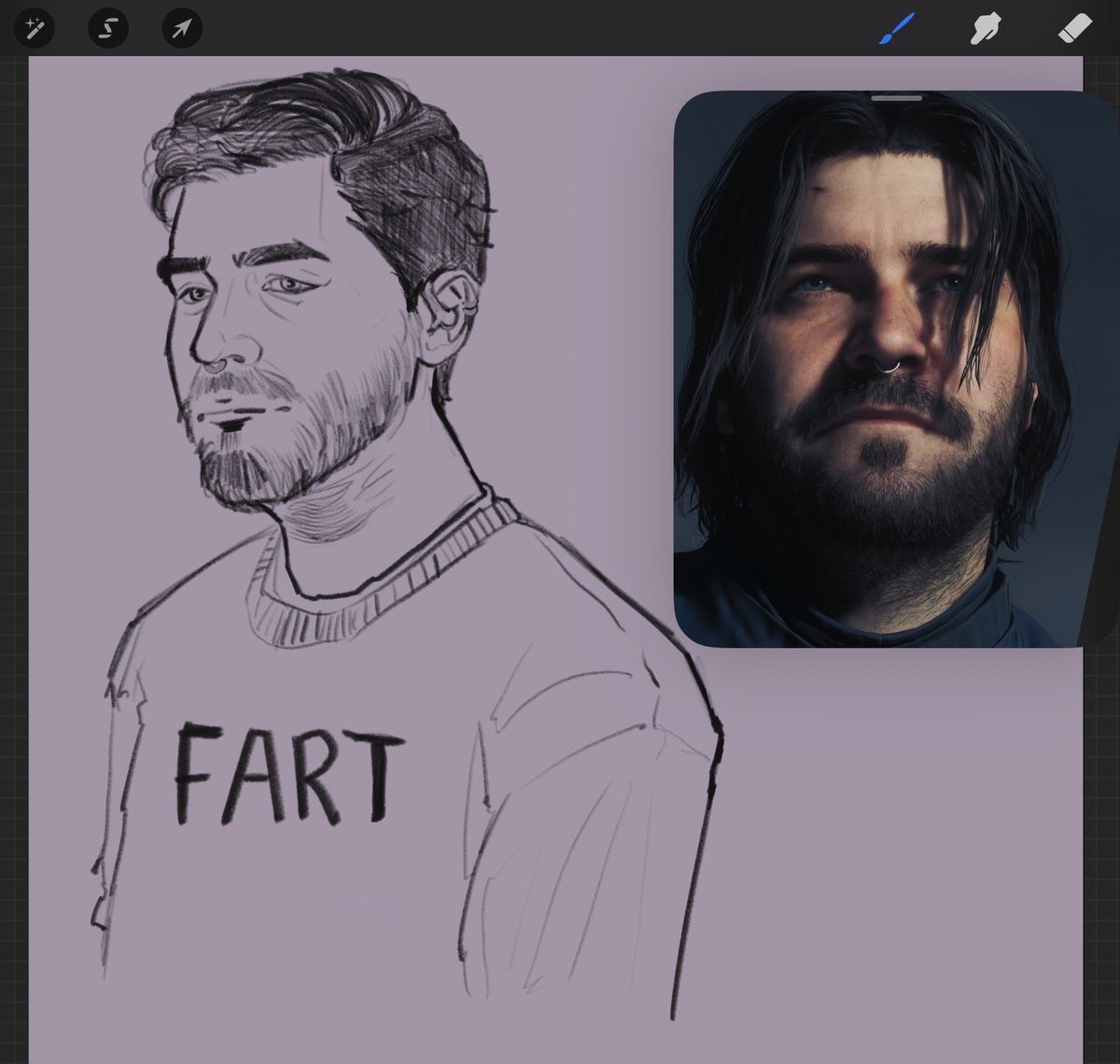Activate the Transform arrow tool
Screen dimensions: 1120x1064
pos(182,28)
